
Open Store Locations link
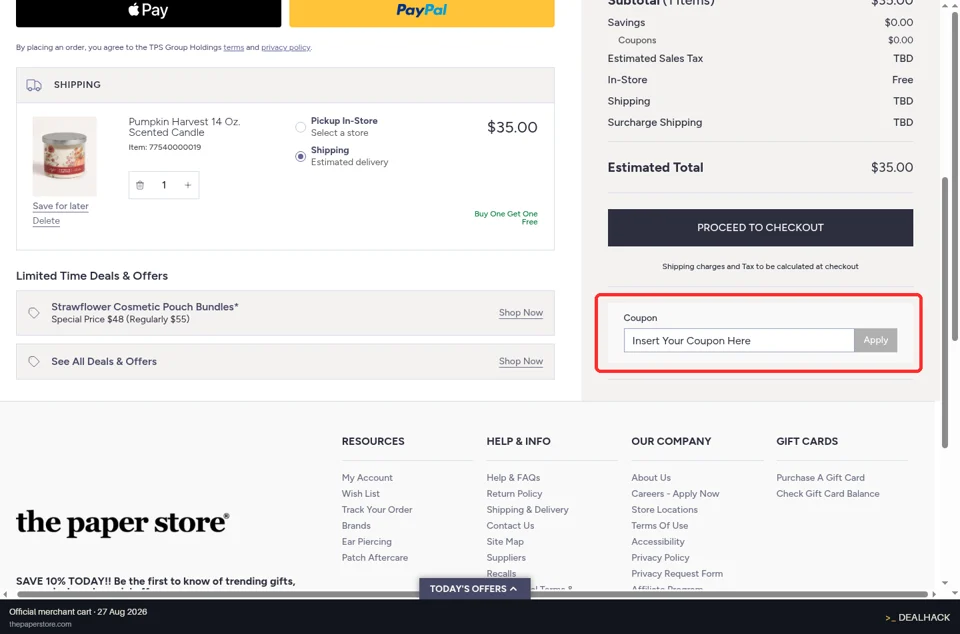[x=664, y=509]
